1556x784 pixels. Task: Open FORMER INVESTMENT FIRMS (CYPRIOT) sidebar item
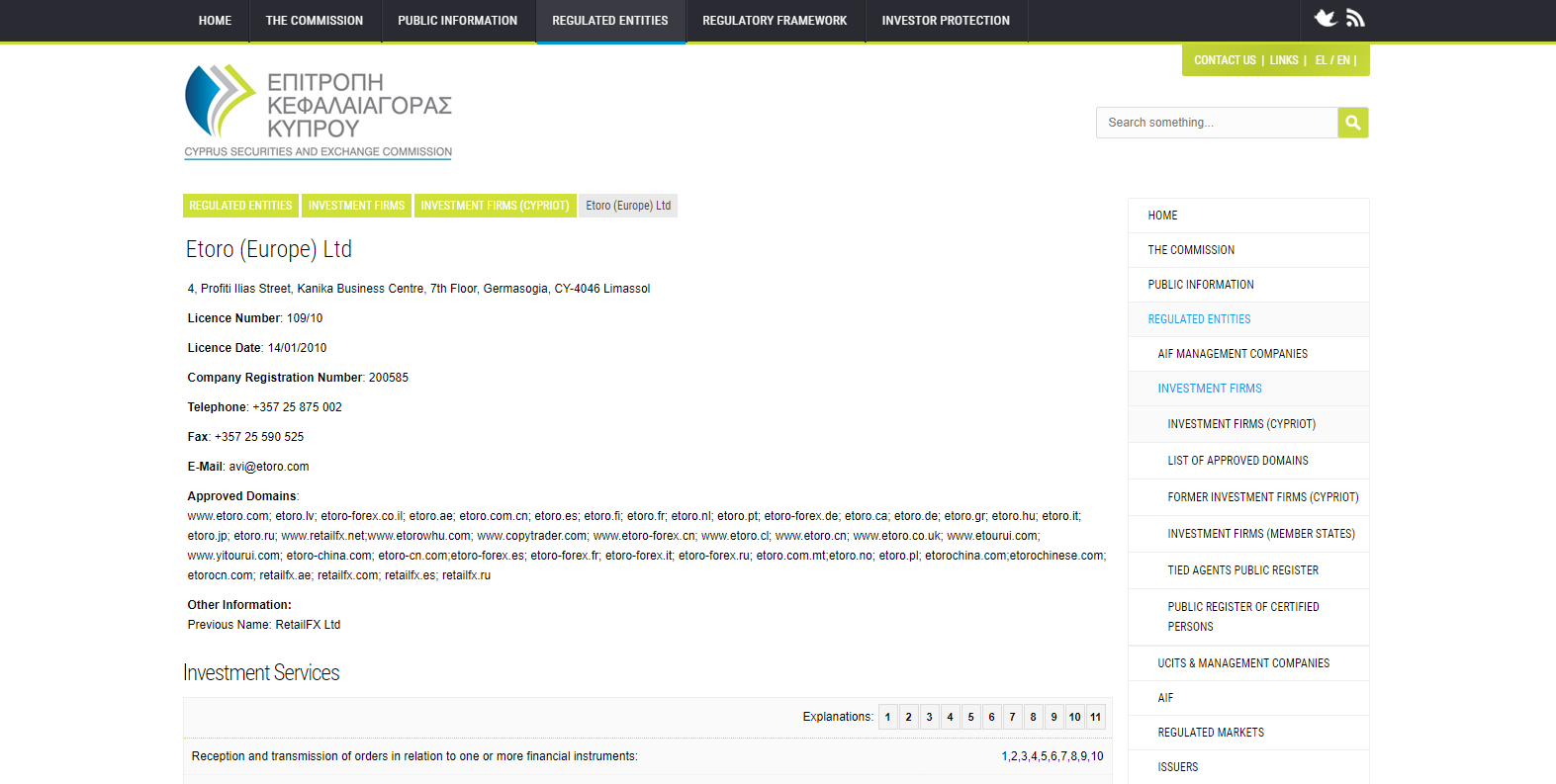(x=1248, y=497)
